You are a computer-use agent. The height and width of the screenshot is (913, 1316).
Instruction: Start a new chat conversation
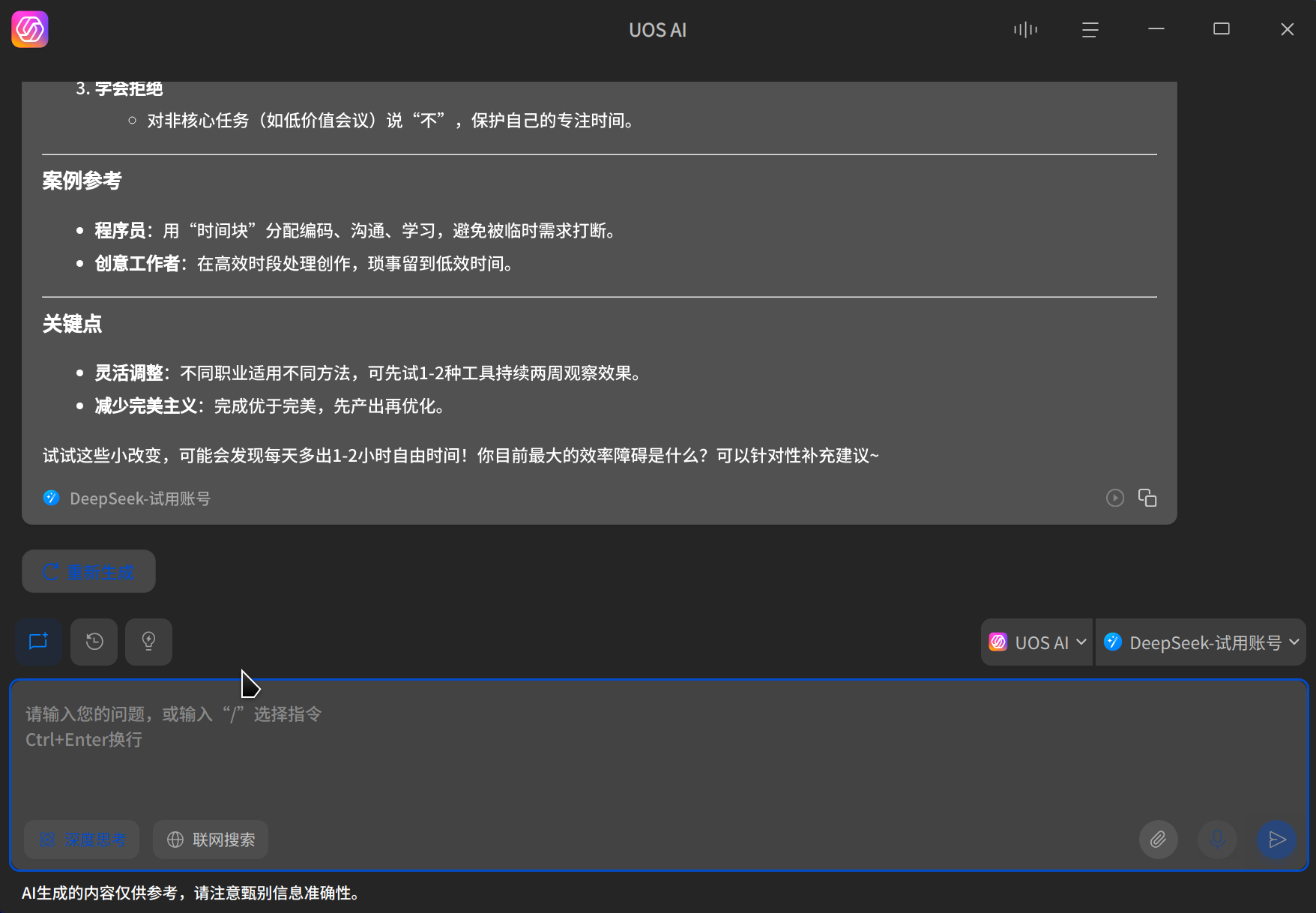38,642
